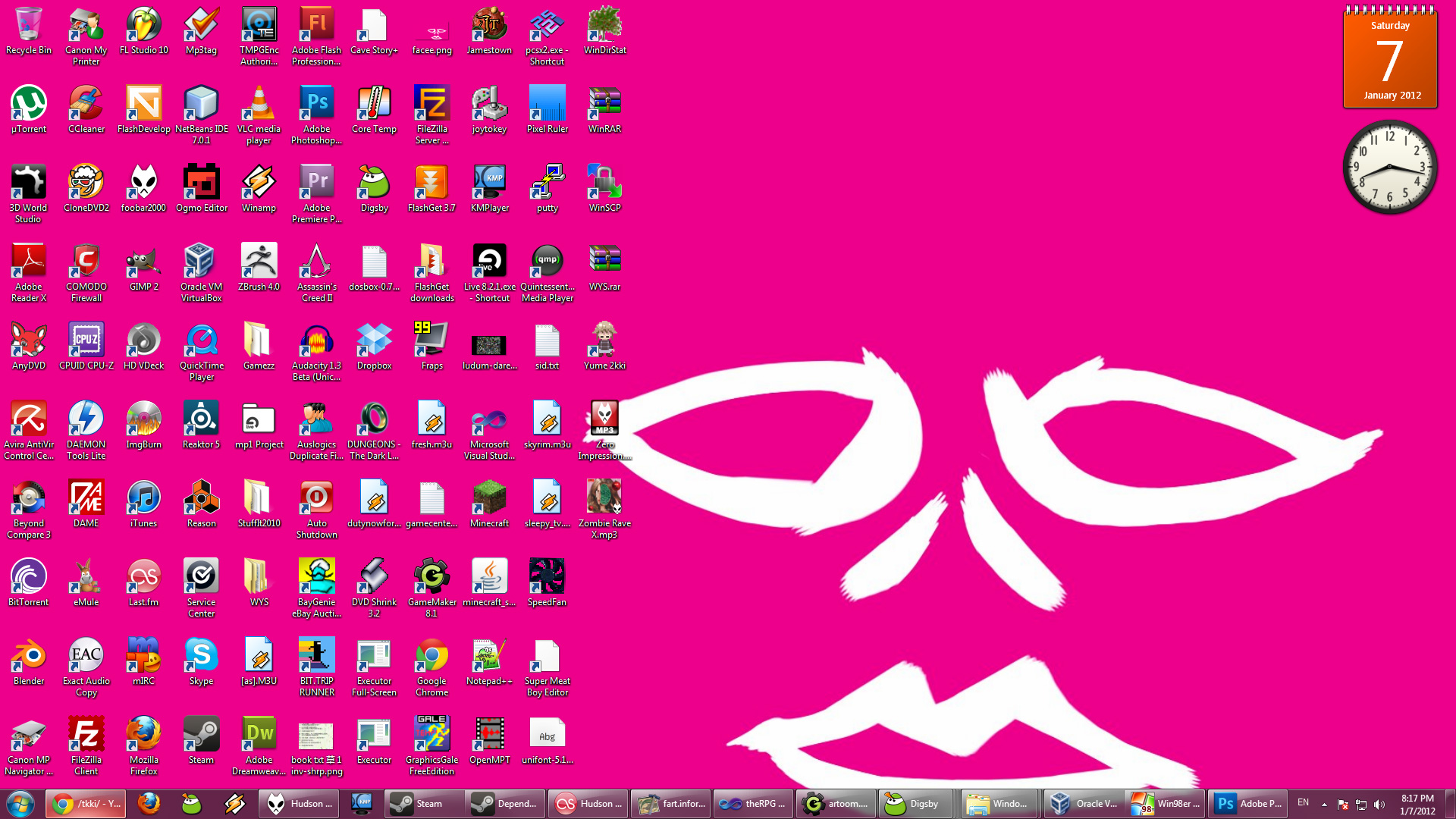Open the Recycle Bin desktop icon
Viewport: 1456px width, 819px height.
29,31
